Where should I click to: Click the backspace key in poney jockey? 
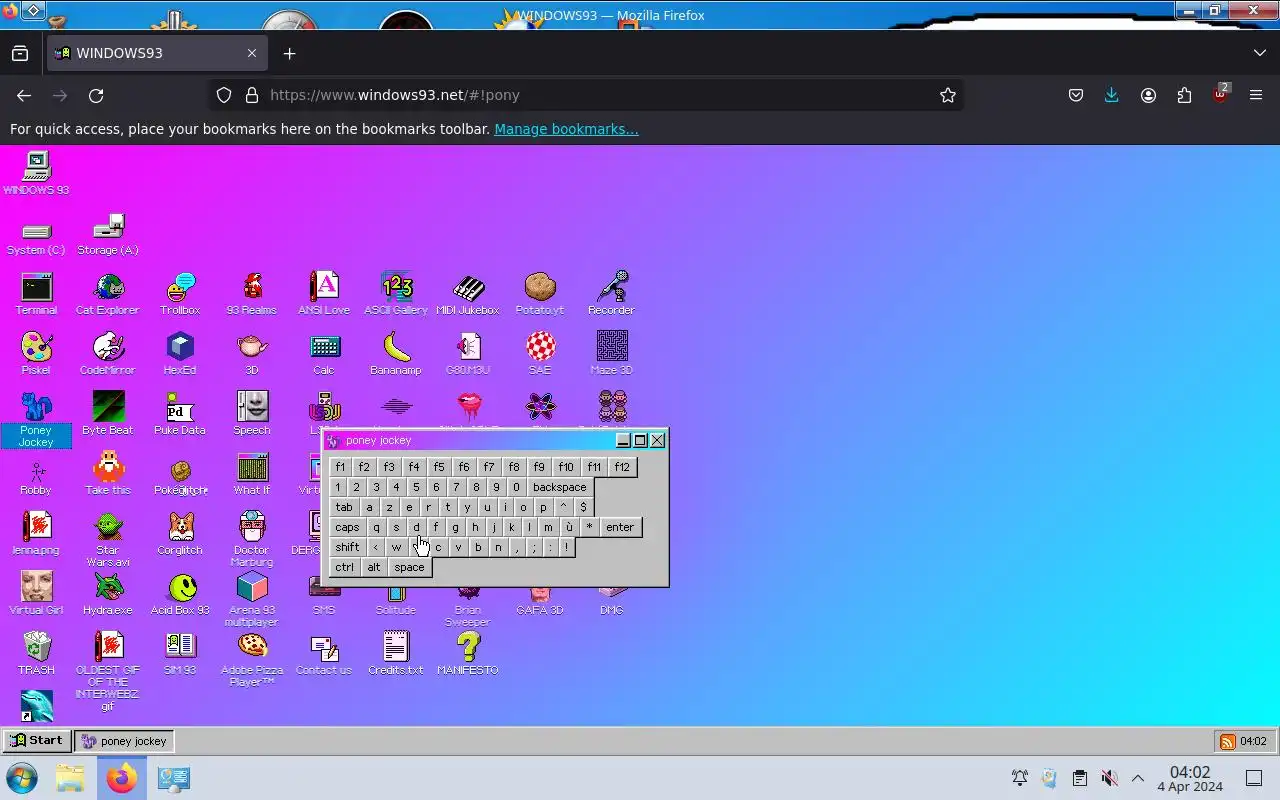point(559,487)
